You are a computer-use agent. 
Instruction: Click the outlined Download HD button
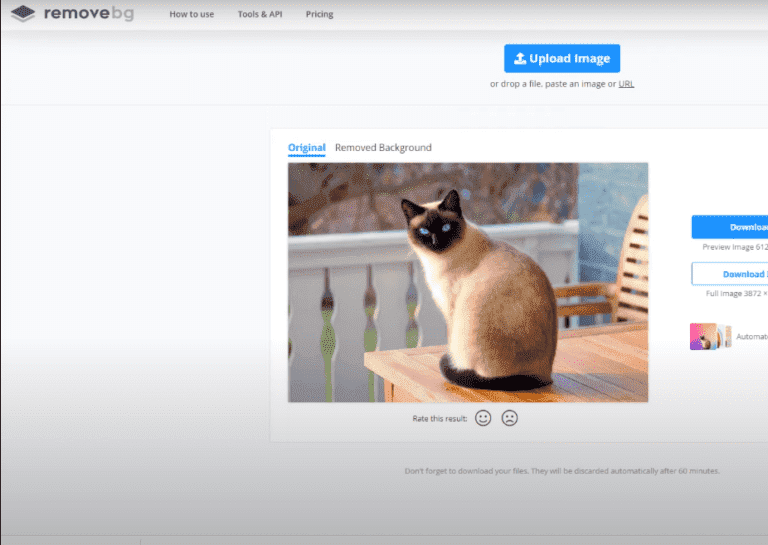tap(730, 274)
